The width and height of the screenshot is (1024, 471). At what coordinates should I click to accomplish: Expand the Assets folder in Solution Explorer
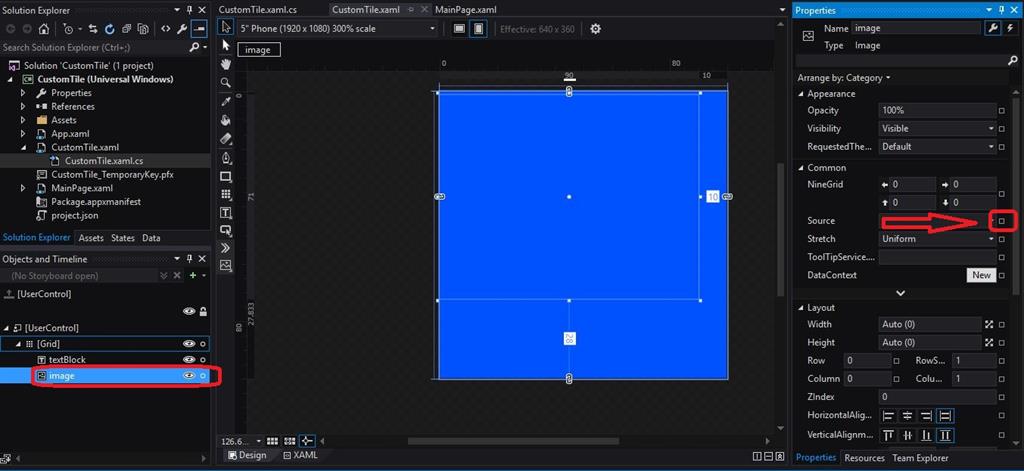click(x=24, y=120)
